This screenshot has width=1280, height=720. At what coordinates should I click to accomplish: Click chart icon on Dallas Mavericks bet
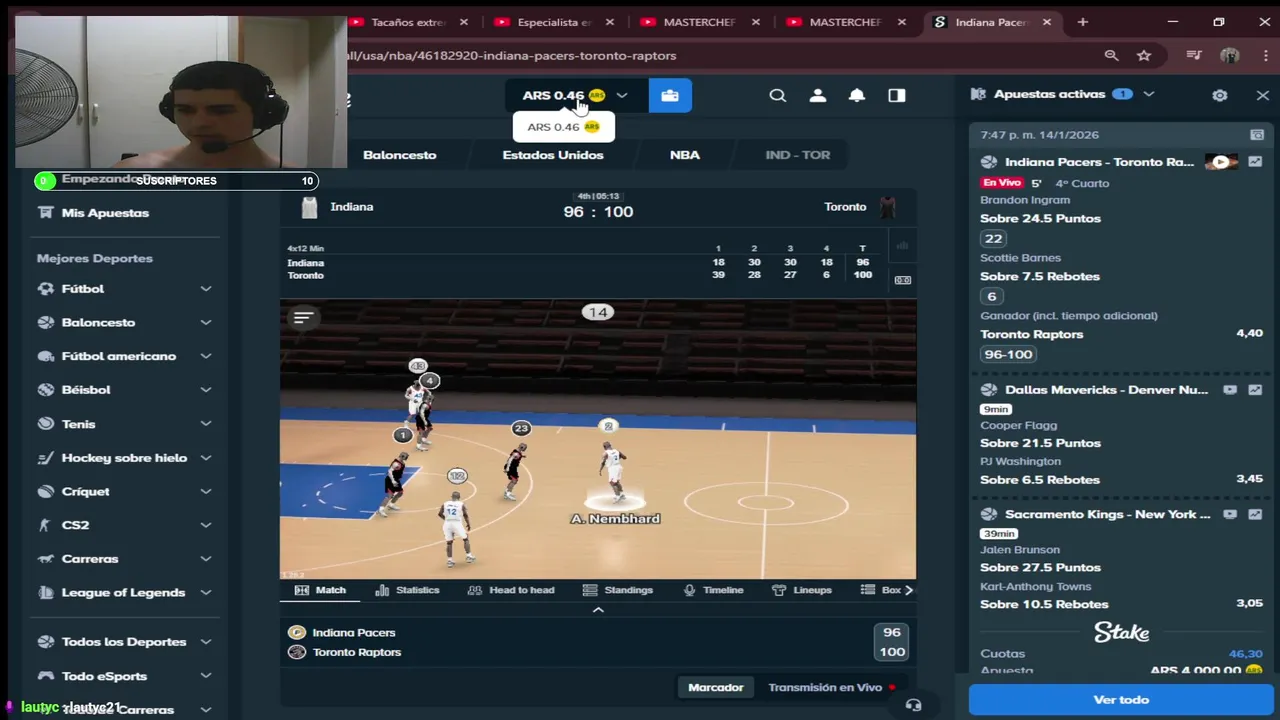[1255, 390]
